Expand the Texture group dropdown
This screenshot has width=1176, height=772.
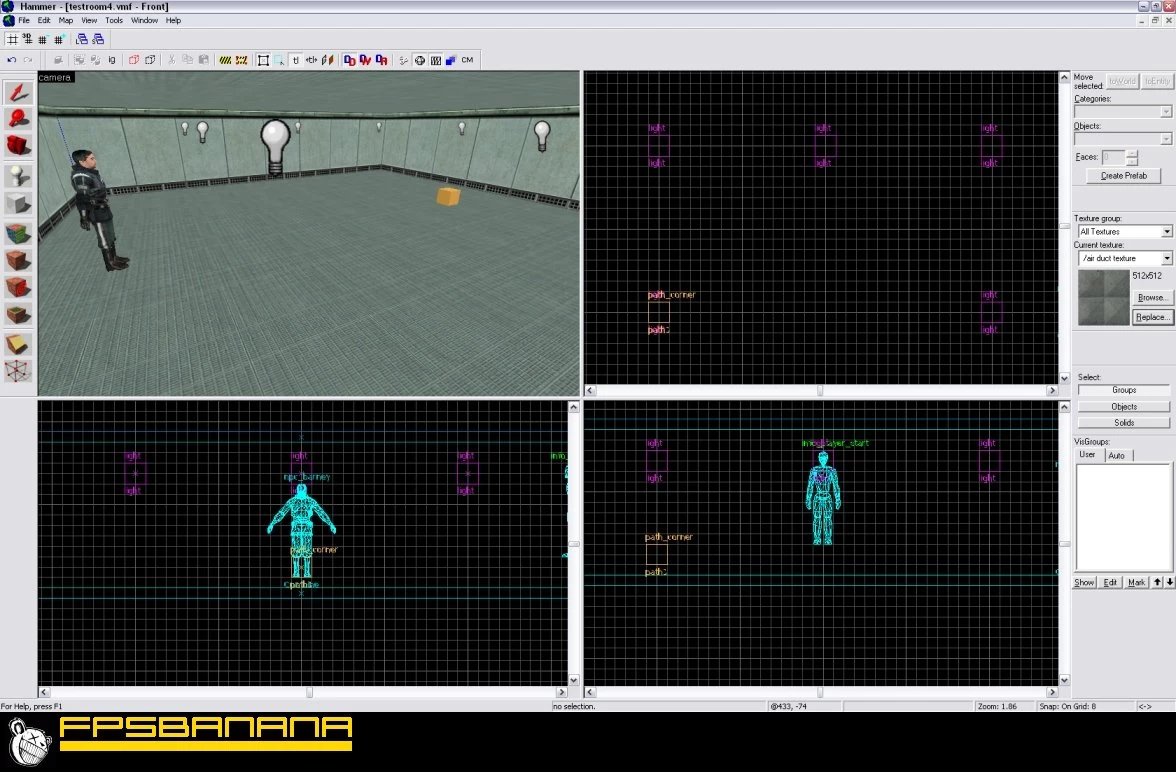pyautogui.click(x=1166, y=232)
